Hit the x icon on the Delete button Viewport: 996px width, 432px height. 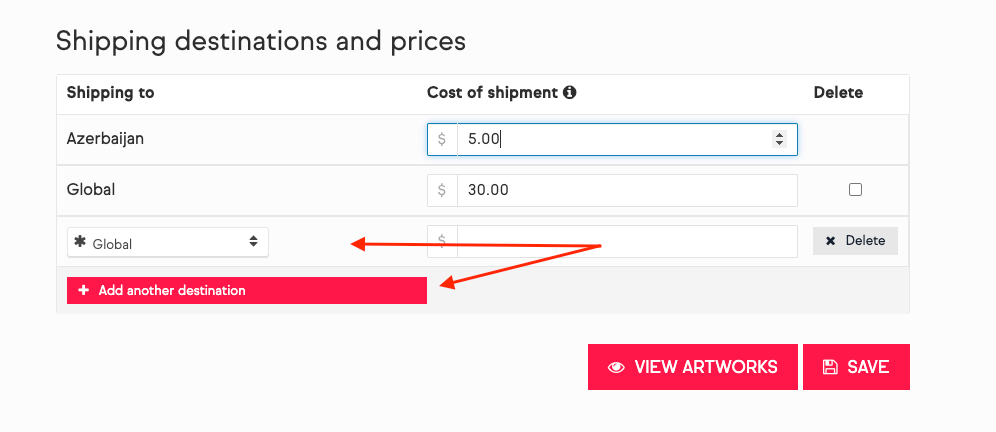pyautogui.click(x=831, y=241)
